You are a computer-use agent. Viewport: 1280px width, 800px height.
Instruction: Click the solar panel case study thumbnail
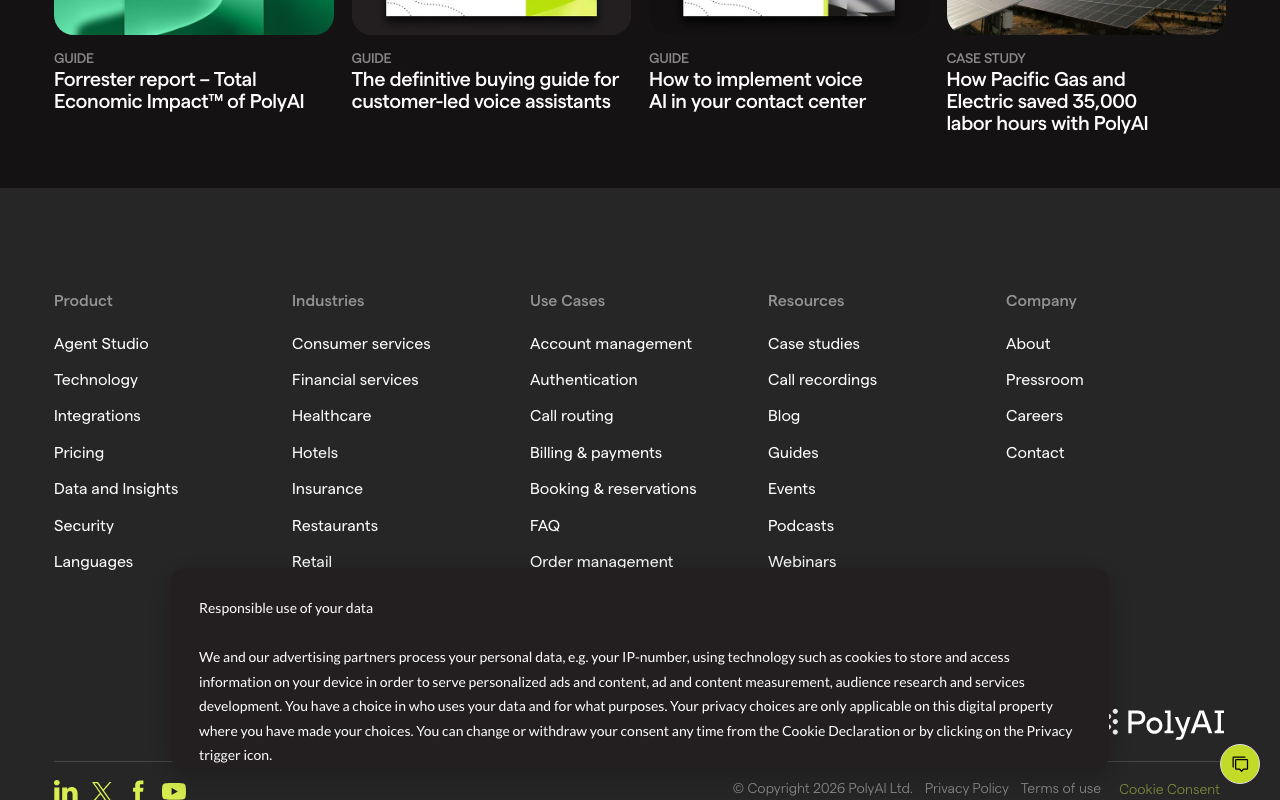(1086, 17)
